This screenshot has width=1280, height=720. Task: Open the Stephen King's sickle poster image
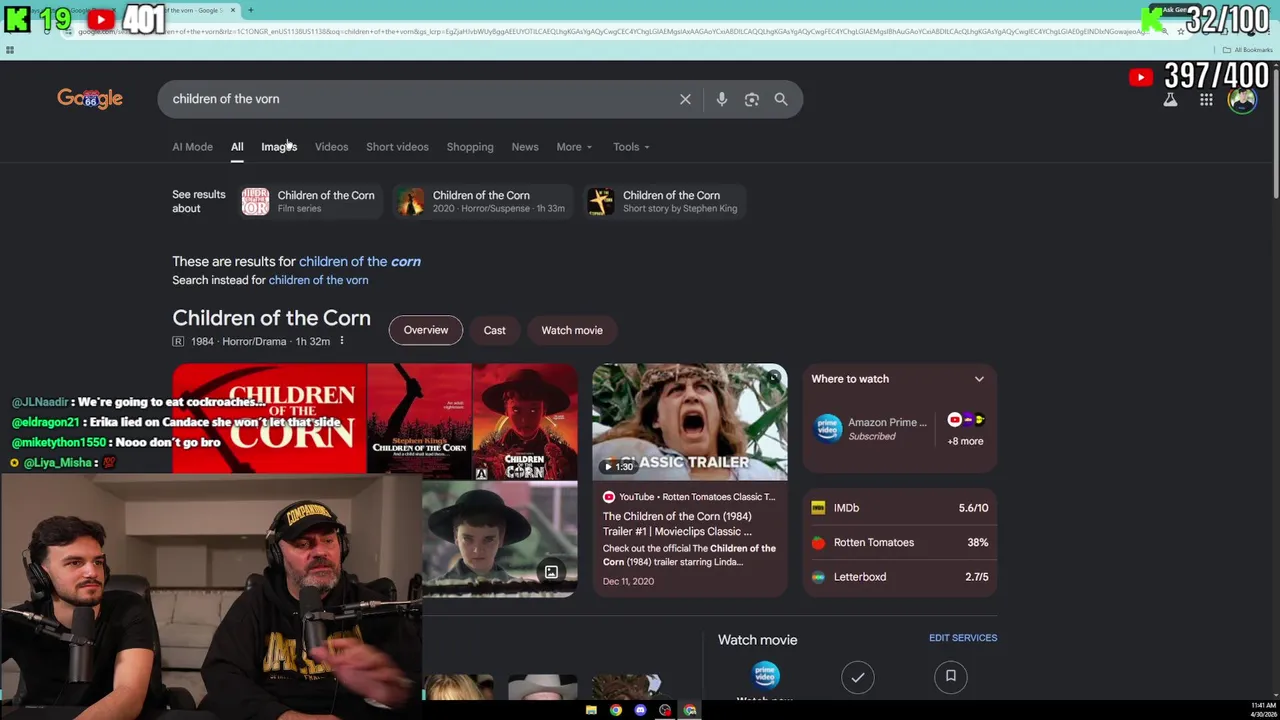click(x=419, y=422)
